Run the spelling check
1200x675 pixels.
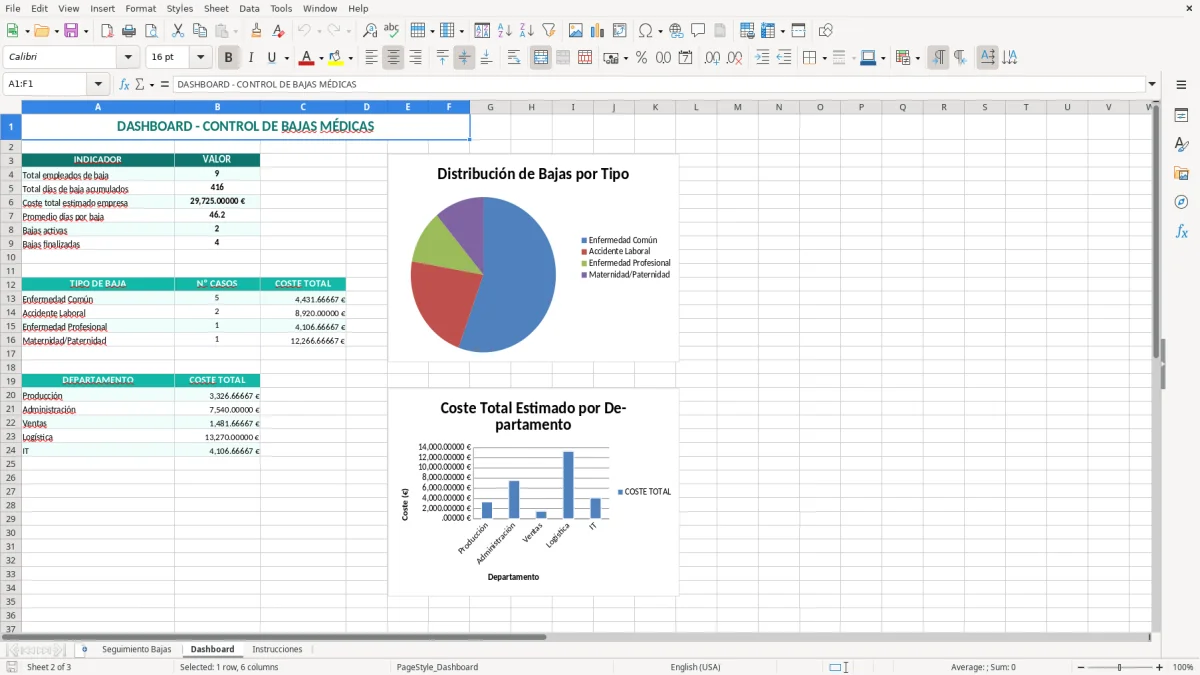pyautogui.click(x=392, y=31)
